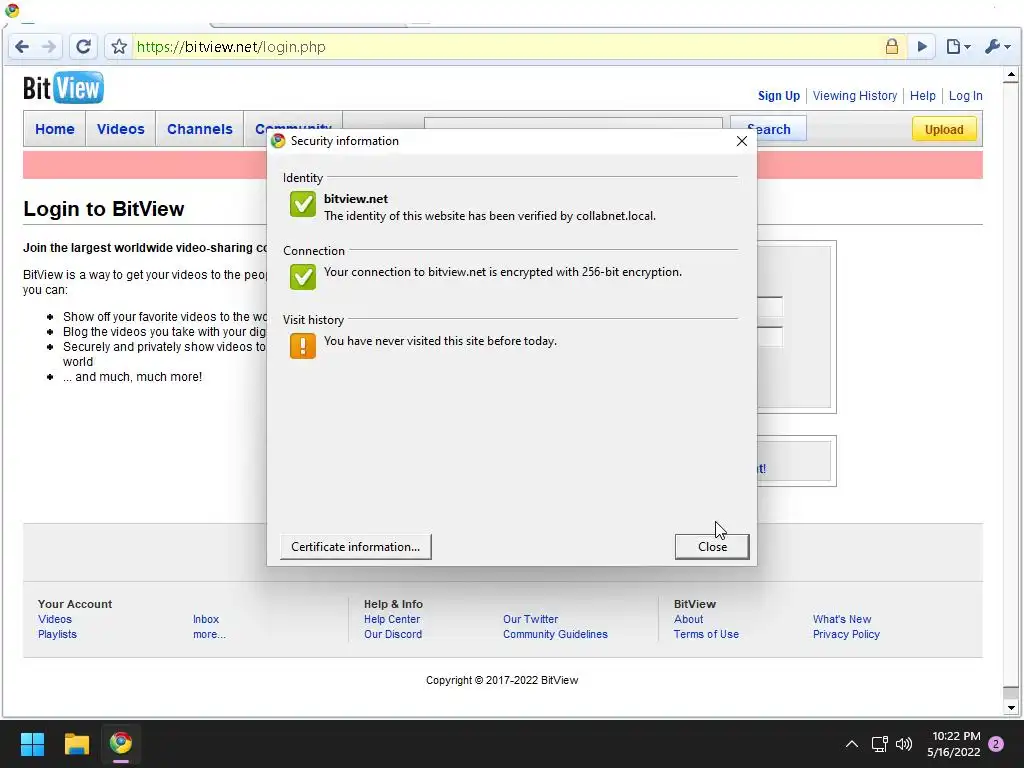Click the volume speaker tray icon

[x=904, y=744]
